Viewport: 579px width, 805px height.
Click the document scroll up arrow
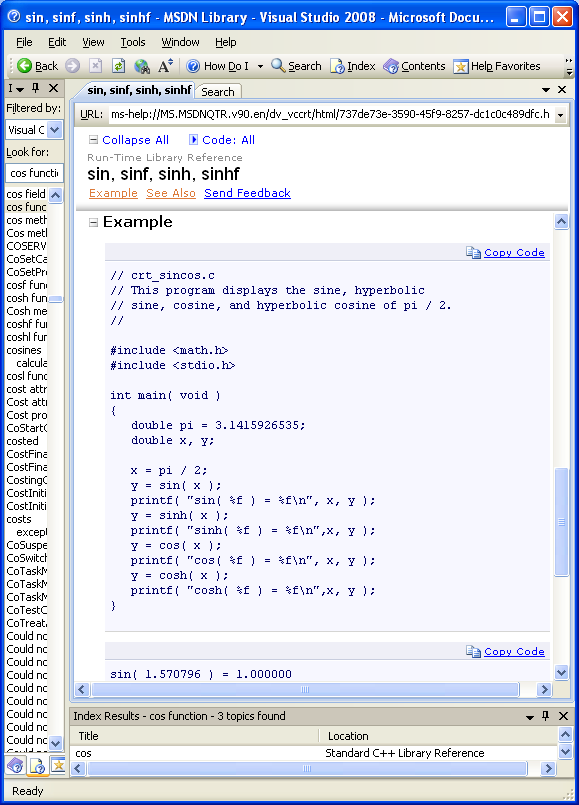click(562, 222)
